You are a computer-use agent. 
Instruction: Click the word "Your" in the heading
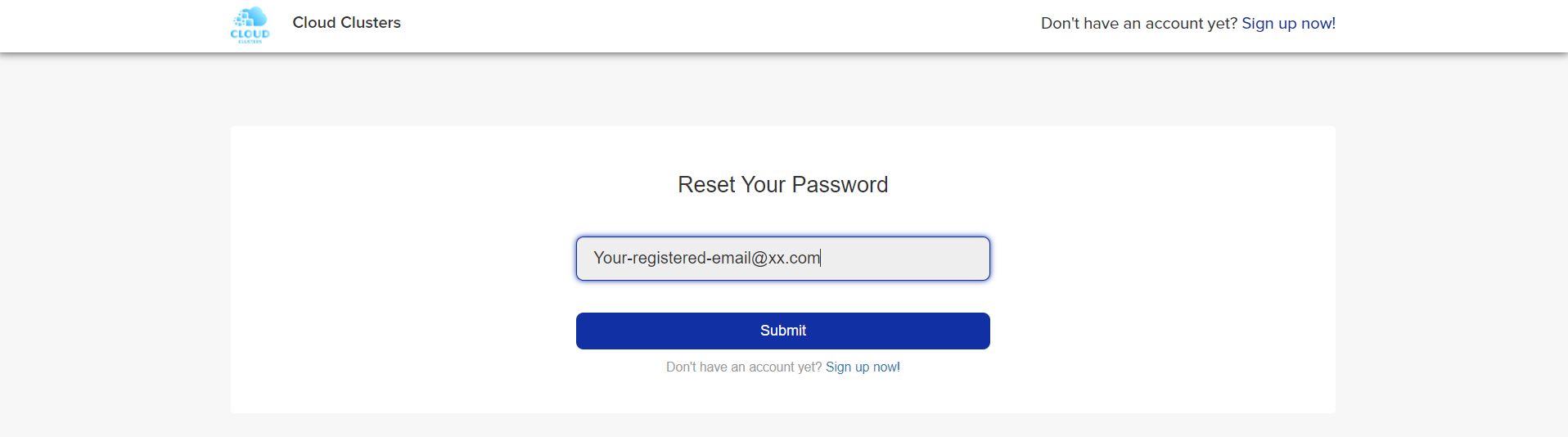[x=764, y=185]
